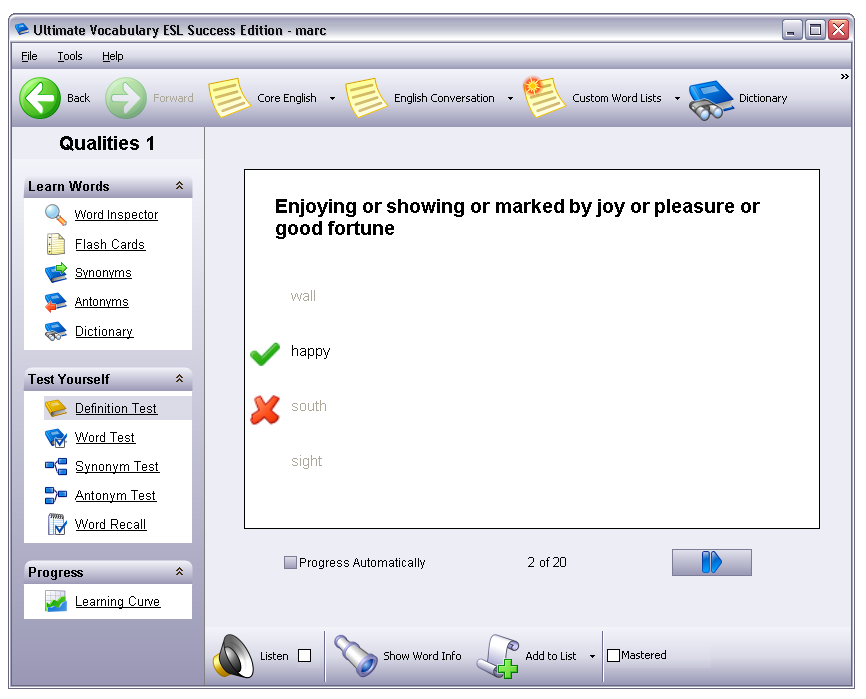This screenshot has width=866, height=699.
Task: Open the Synonyms link
Action: (x=103, y=273)
